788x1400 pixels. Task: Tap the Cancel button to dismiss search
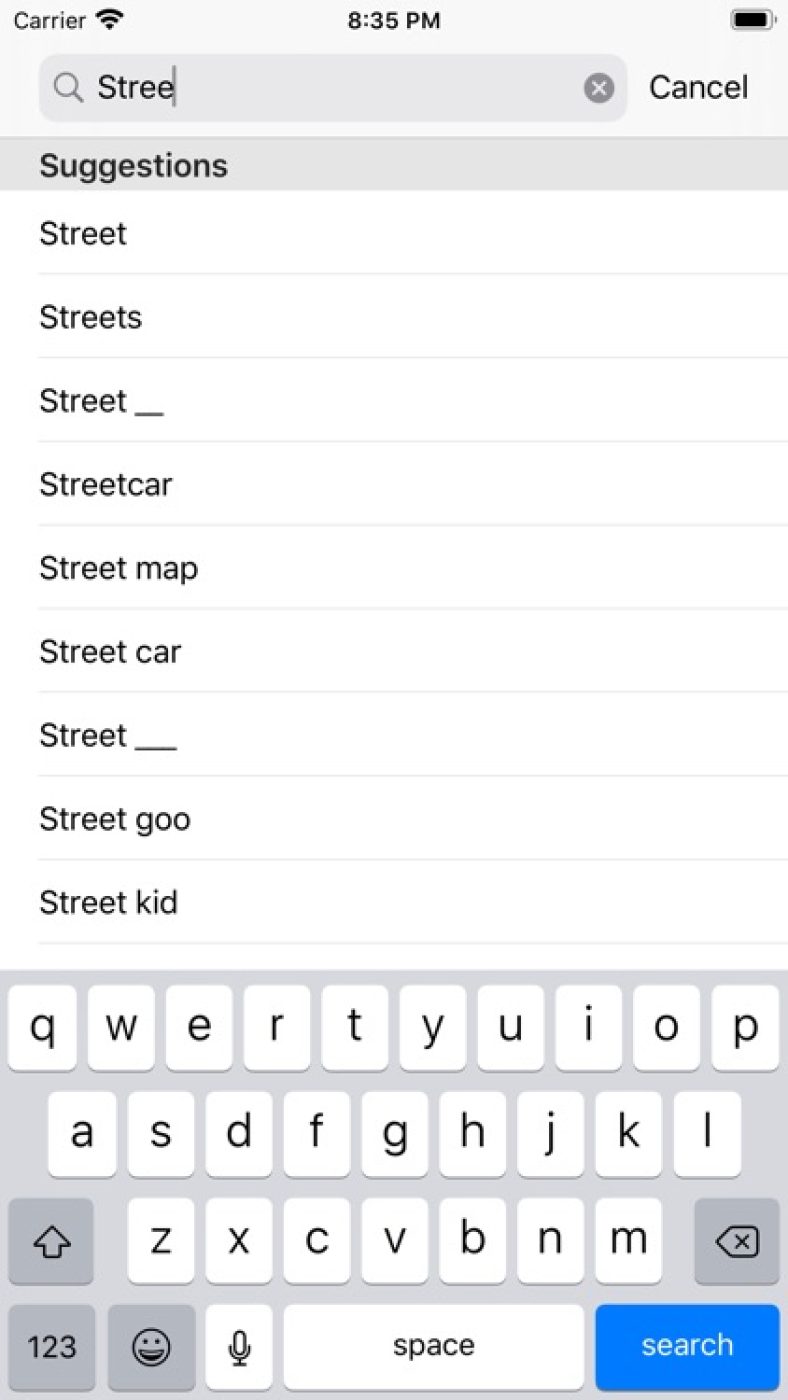(698, 87)
